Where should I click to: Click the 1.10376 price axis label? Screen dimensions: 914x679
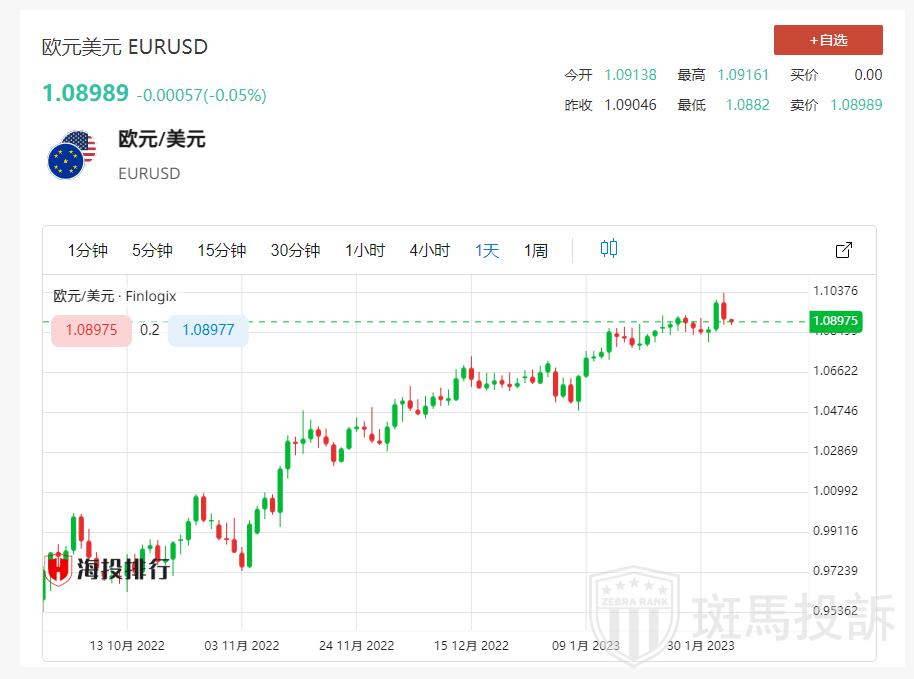click(836, 291)
